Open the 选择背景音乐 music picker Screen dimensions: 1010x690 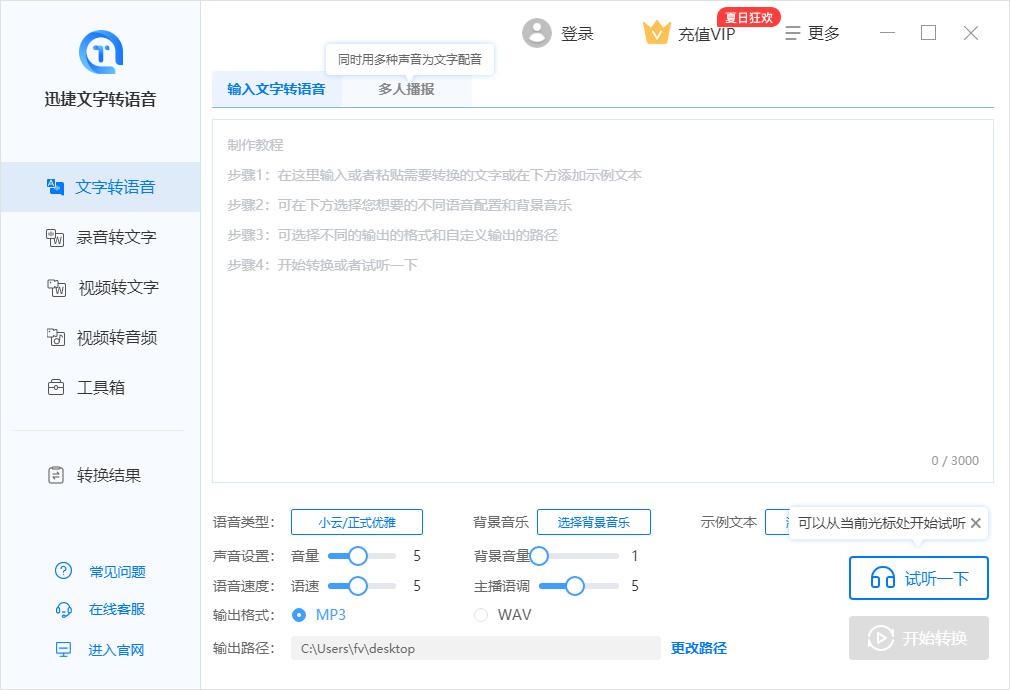coord(595,522)
